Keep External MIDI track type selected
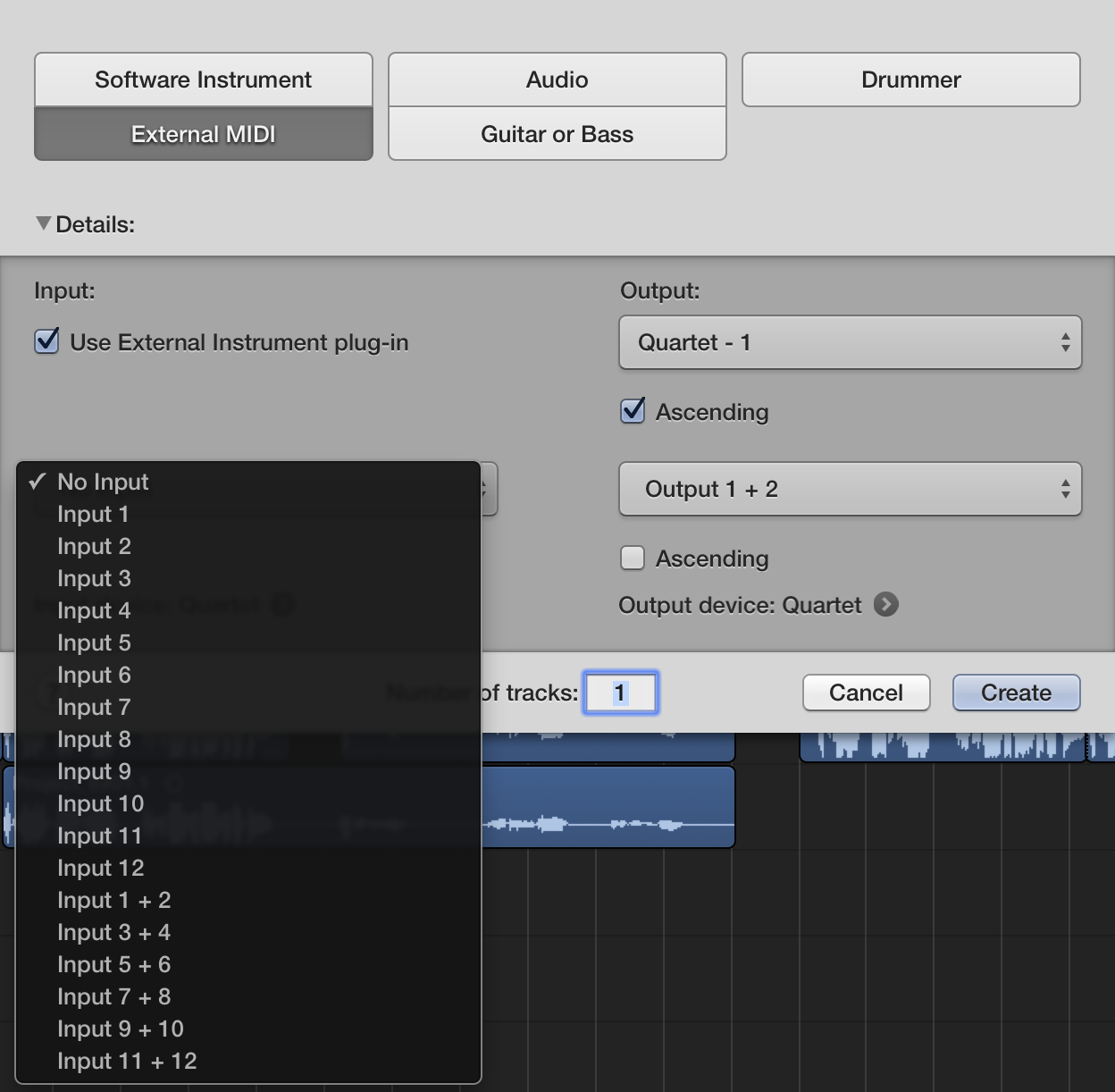 202,134
